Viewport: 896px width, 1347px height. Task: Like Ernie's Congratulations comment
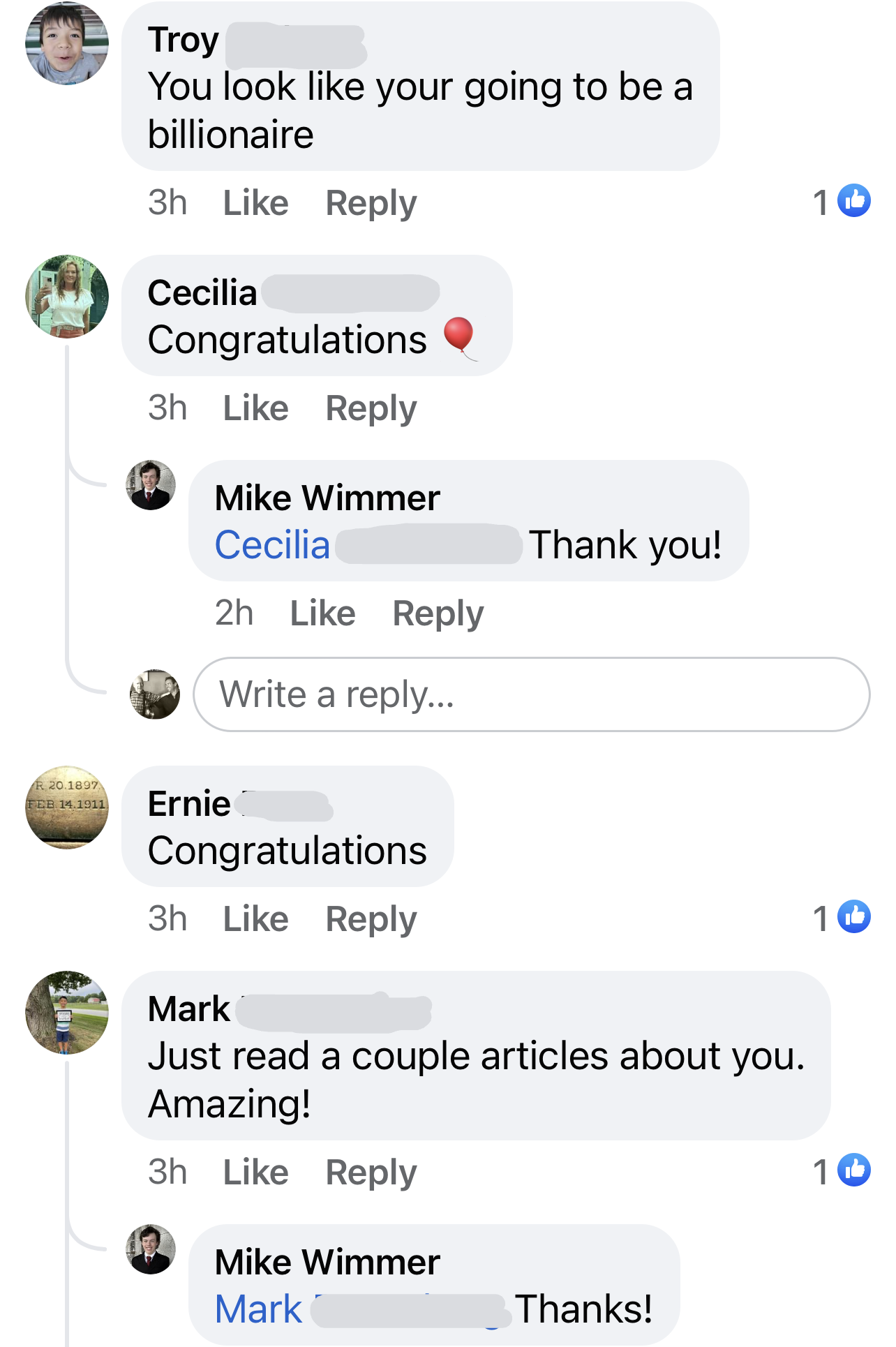click(255, 919)
